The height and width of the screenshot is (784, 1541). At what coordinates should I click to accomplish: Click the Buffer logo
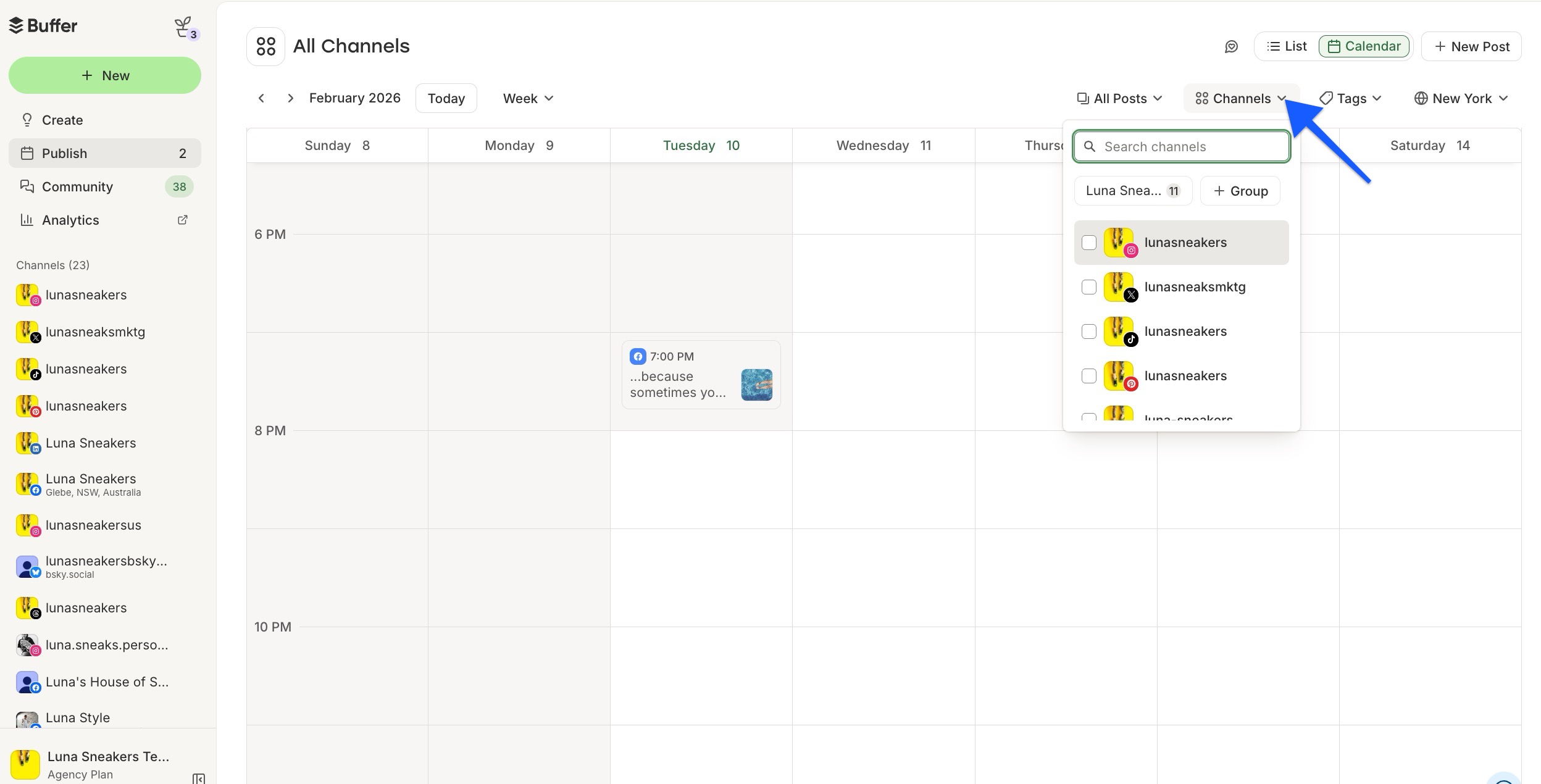(43, 25)
